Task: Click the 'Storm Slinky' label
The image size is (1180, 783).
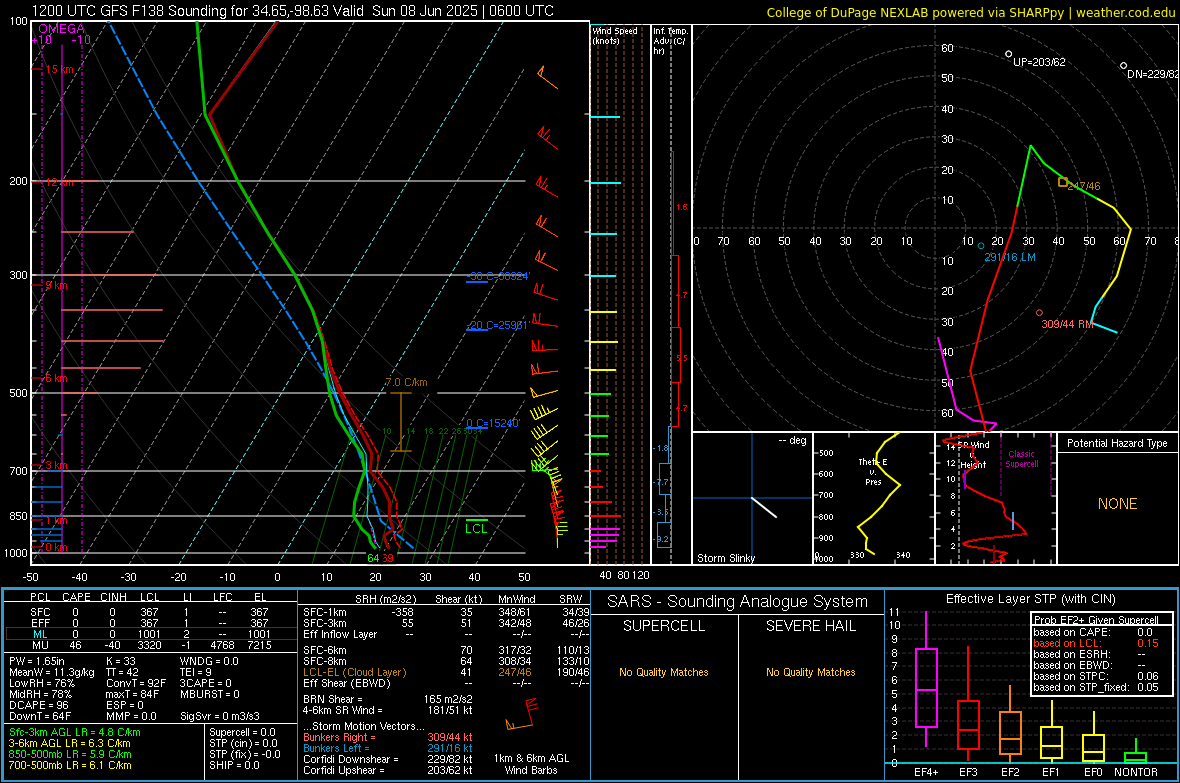Action: click(725, 558)
